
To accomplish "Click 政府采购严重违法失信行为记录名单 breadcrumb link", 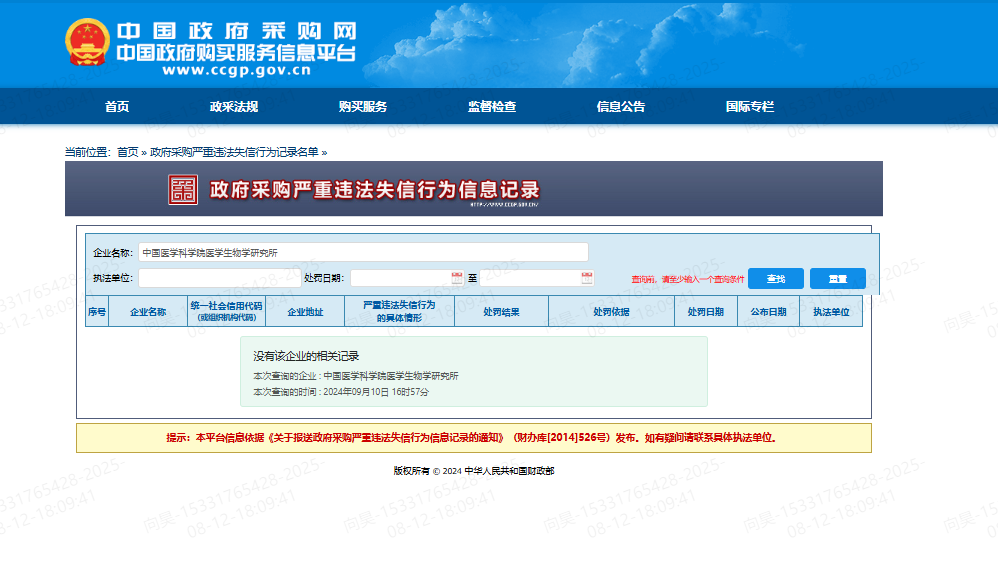I will pos(234,152).
